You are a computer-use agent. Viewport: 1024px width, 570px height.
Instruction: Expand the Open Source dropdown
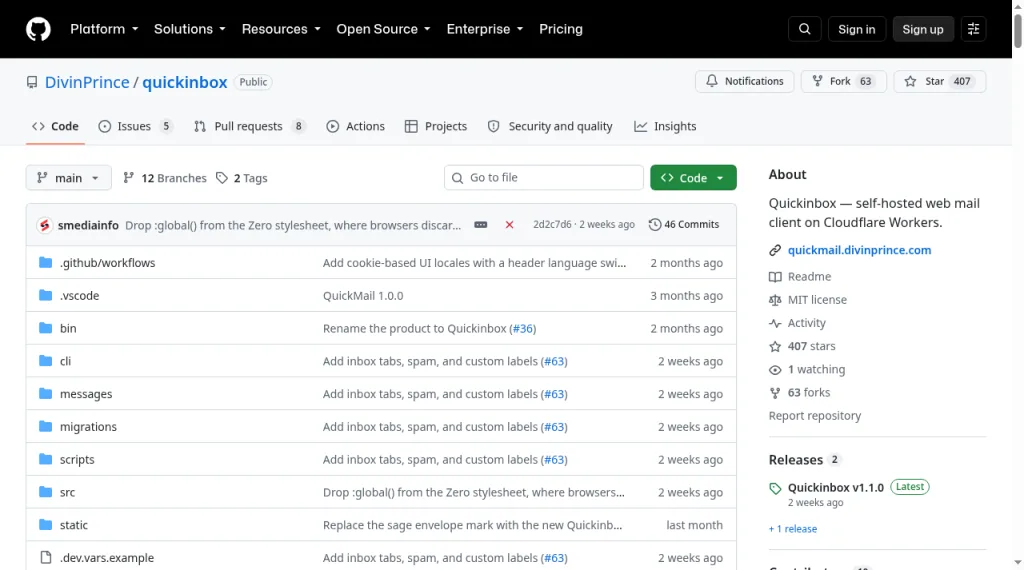pyautogui.click(x=383, y=29)
